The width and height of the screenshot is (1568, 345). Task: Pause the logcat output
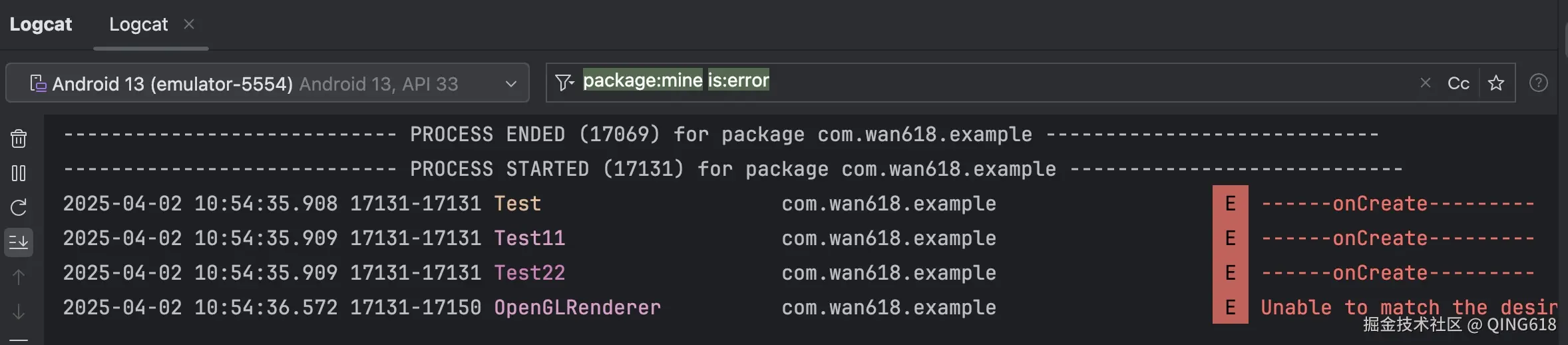(19, 173)
